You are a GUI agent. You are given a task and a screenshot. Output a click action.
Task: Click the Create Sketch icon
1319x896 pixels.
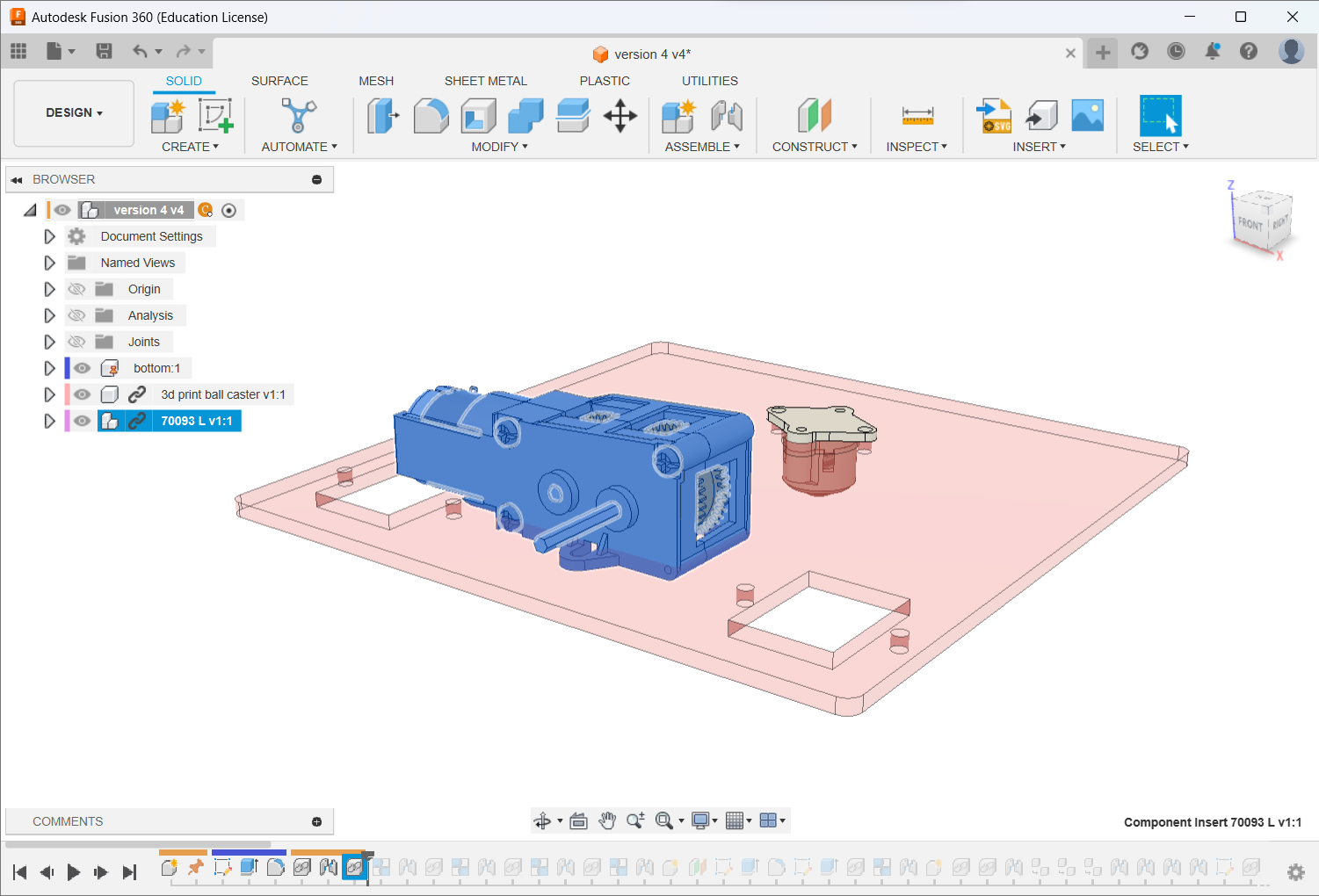[215, 116]
